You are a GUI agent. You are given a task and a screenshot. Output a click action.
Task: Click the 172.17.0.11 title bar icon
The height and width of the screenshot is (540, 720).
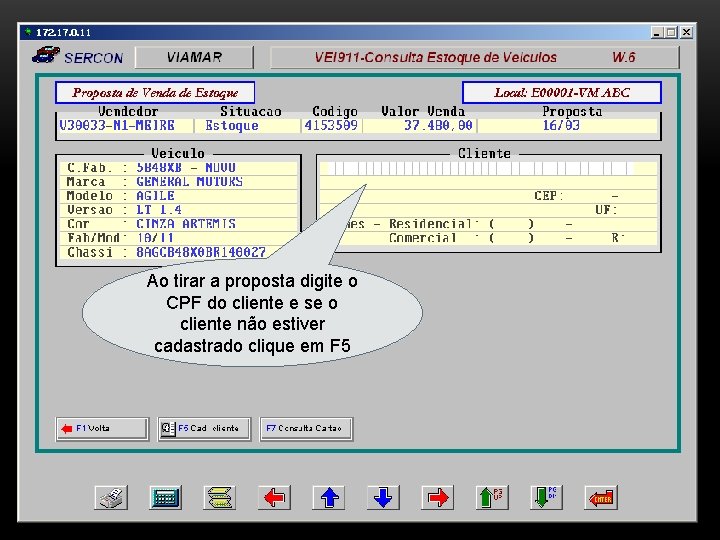28,32
